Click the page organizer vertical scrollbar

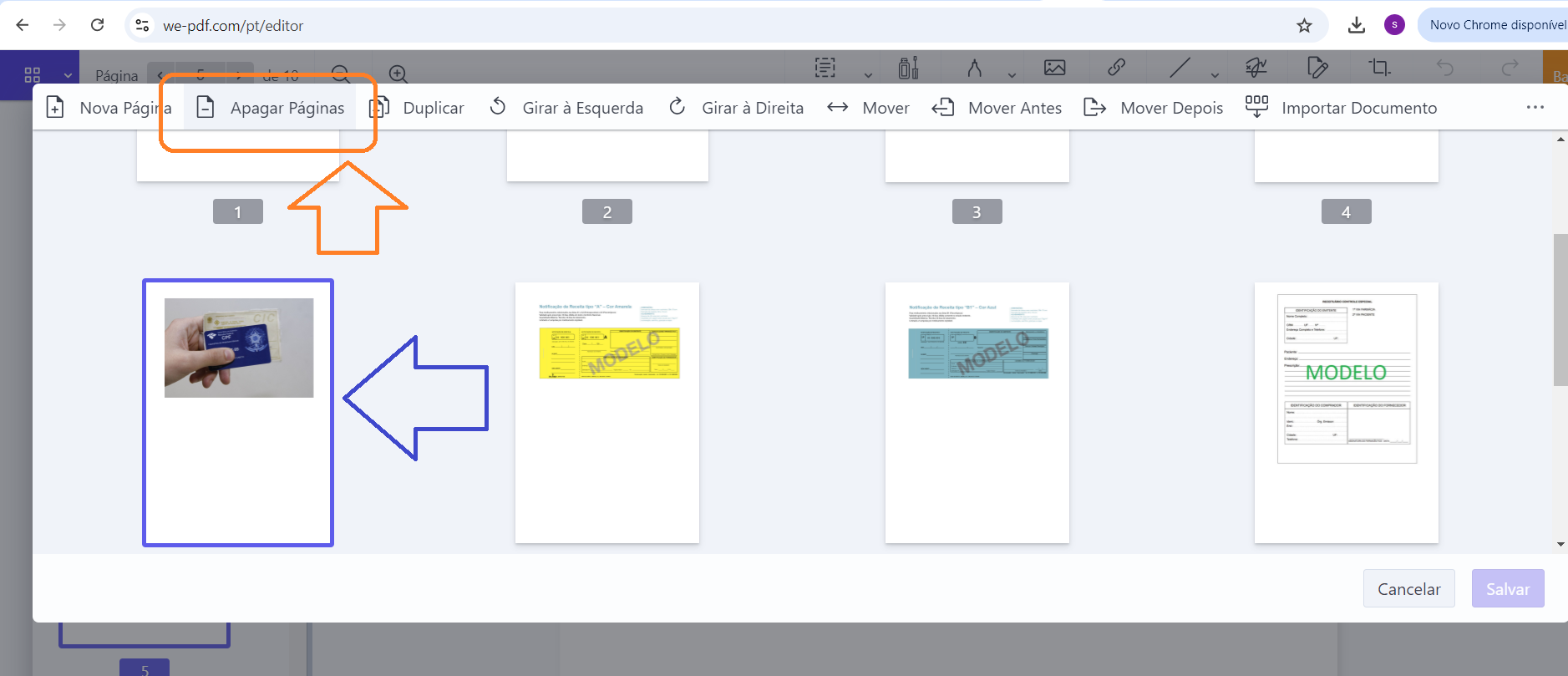pos(1560,309)
